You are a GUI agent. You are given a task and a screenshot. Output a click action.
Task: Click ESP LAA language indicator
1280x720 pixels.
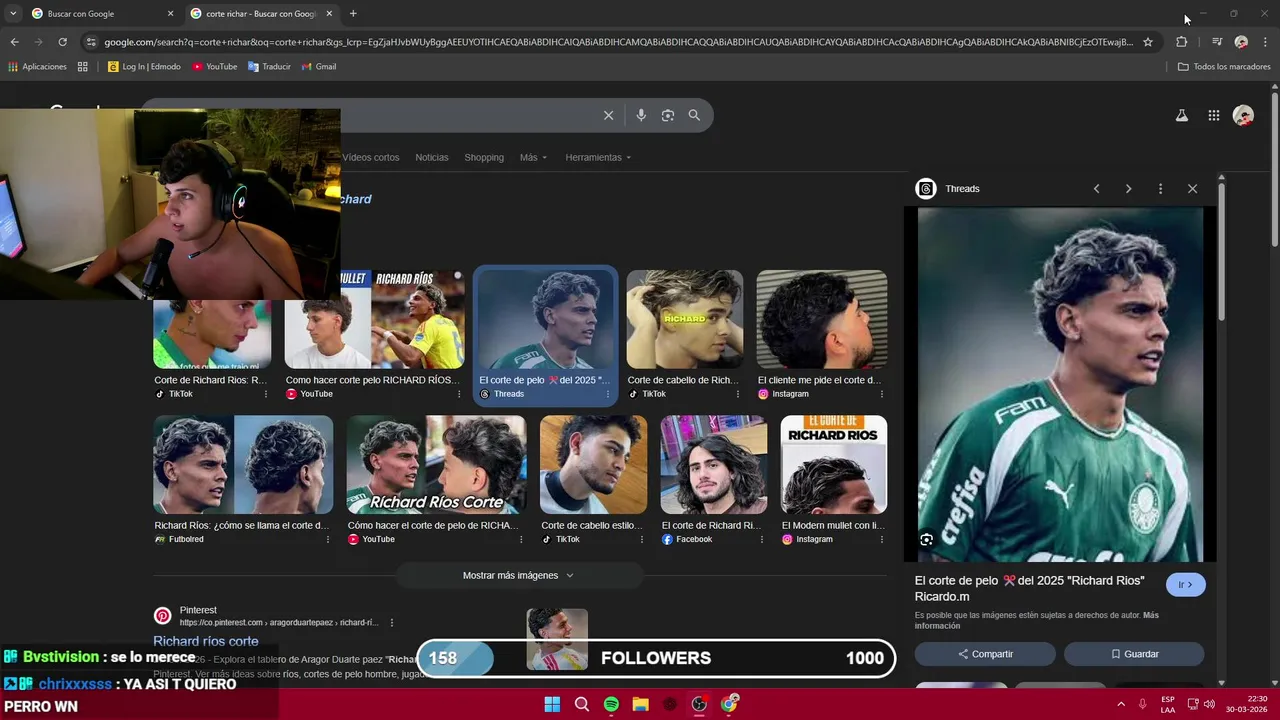click(1168, 704)
